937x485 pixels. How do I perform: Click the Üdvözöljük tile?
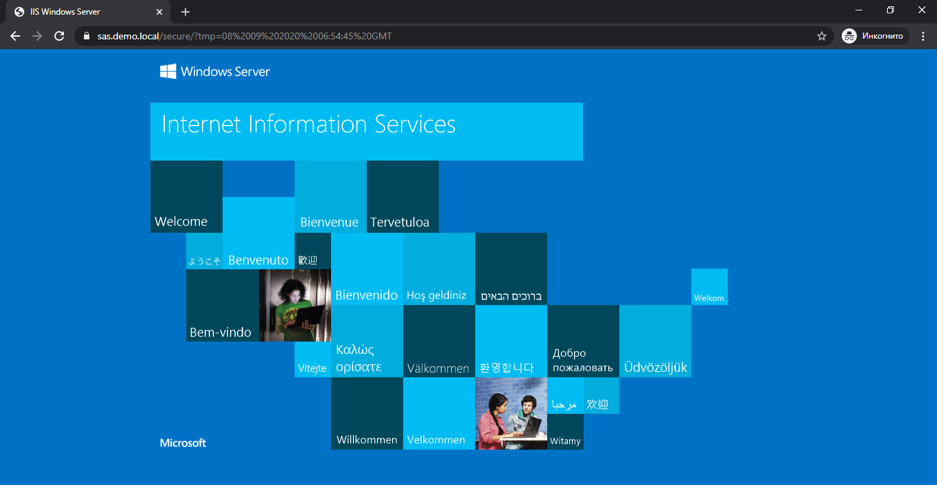coord(656,341)
